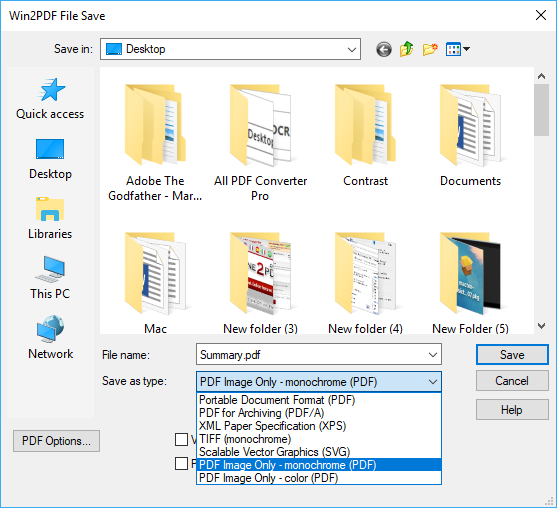This screenshot has height=508, width=557.
Task: Select the All PDF Converter Pro folder
Action: coord(260,142)
